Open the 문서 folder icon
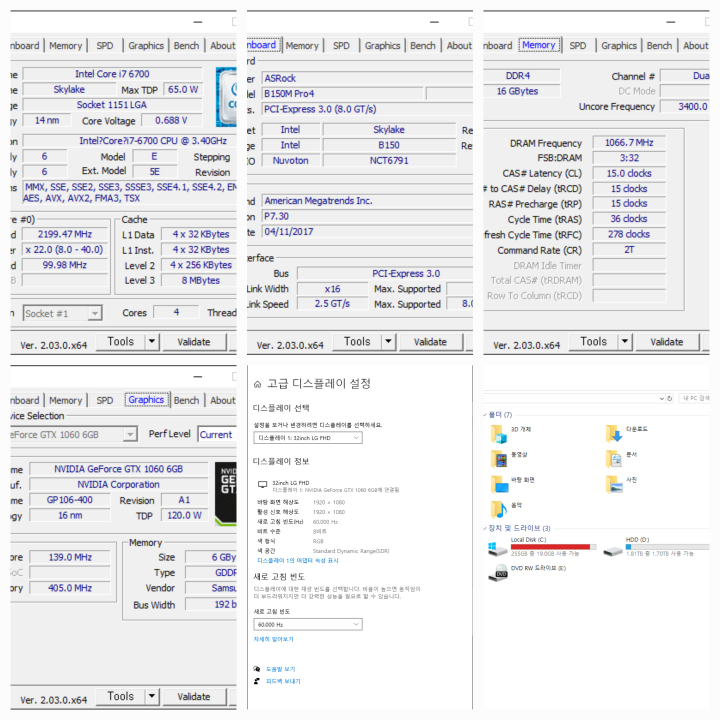Viewport: 720px width, 720px height. 613,459
